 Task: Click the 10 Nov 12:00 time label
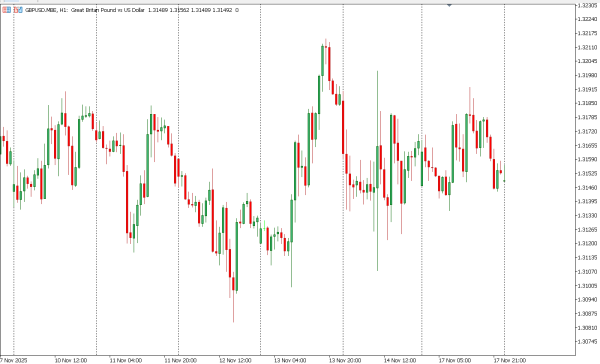tap(70, 360)
